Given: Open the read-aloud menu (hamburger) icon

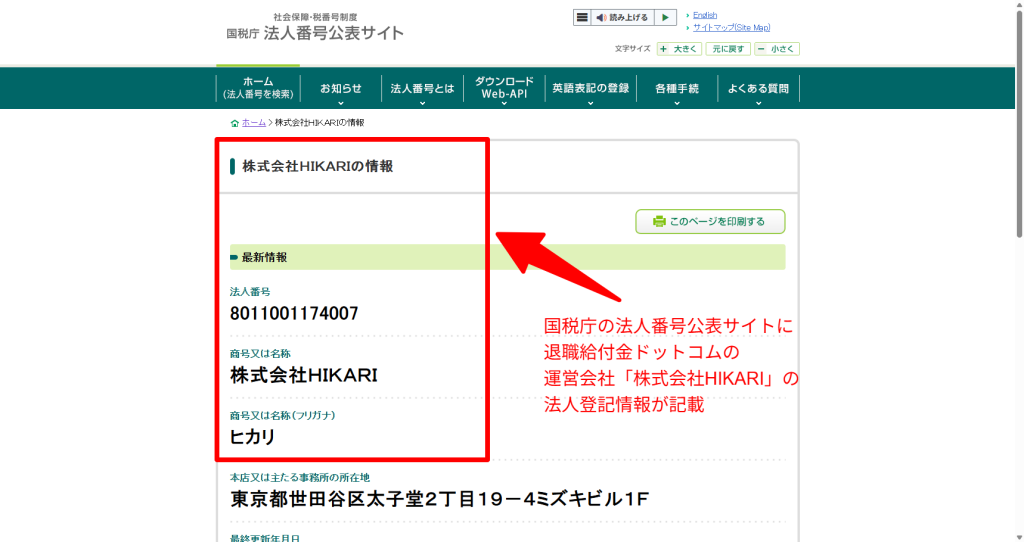Looking at the screenshot, I should tap(582, 18).
